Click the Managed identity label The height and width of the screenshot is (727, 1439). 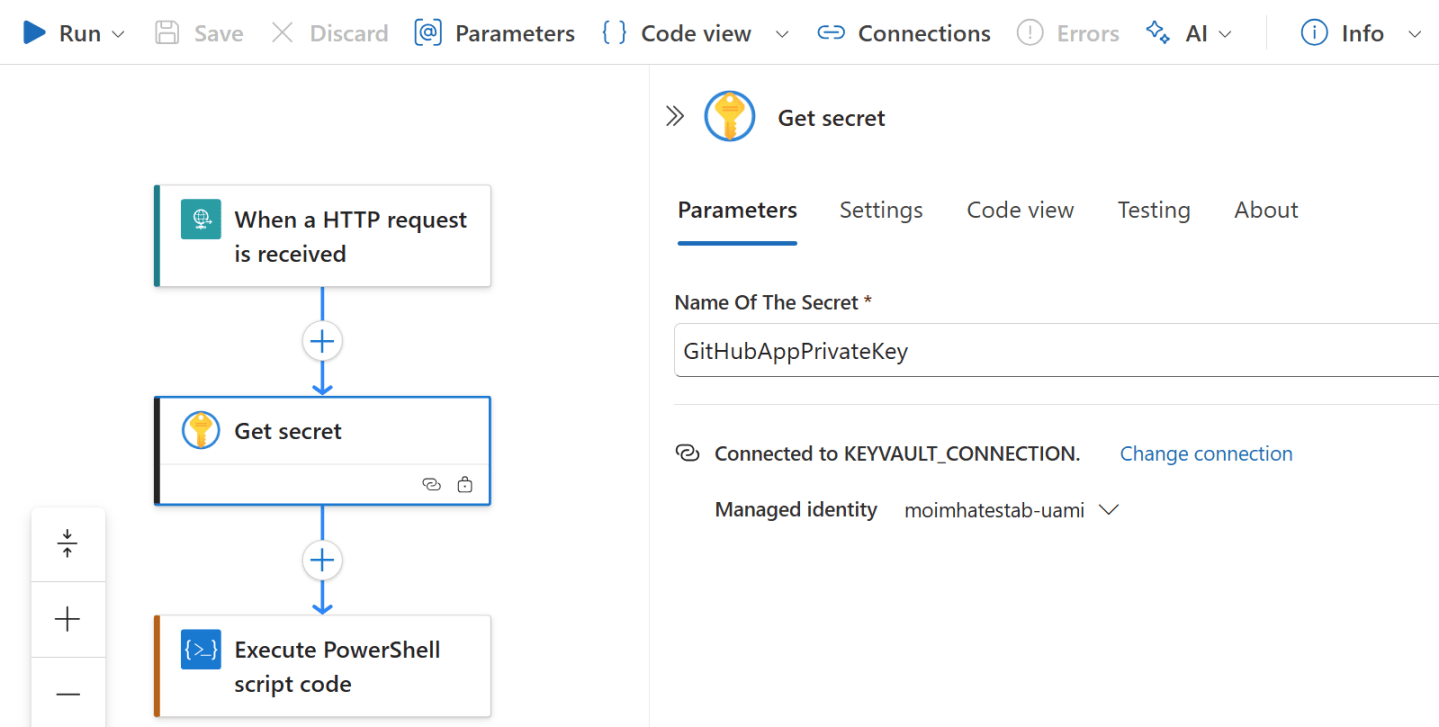(x=796, y=510)
